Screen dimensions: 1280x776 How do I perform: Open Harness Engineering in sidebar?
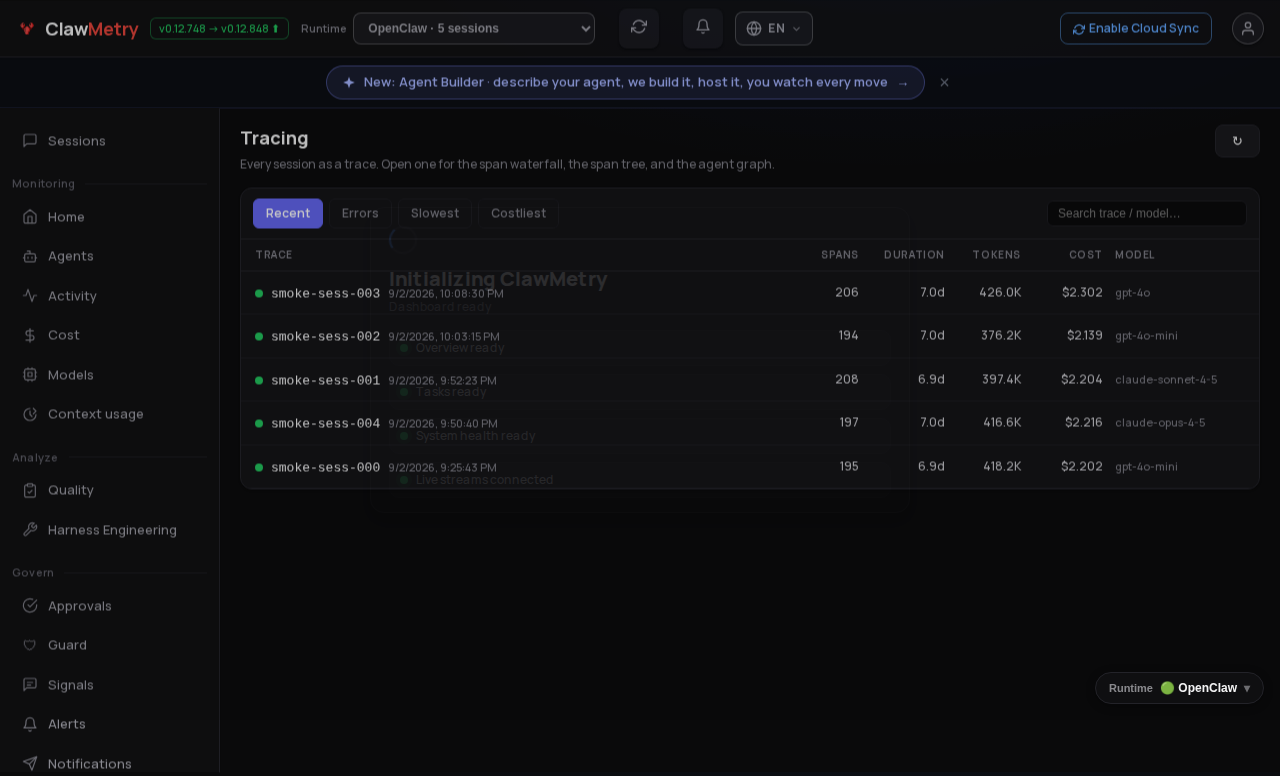coord(110,530)
